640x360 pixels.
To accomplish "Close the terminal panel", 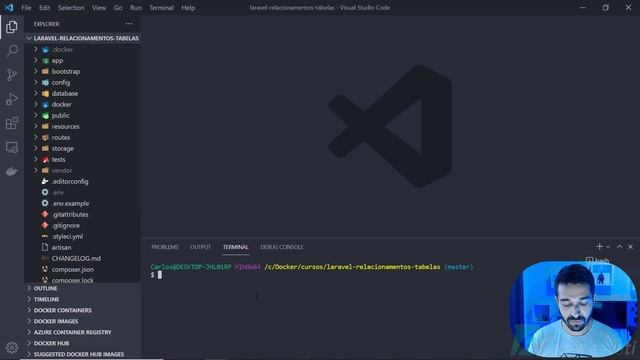I will tap(630, 247).
